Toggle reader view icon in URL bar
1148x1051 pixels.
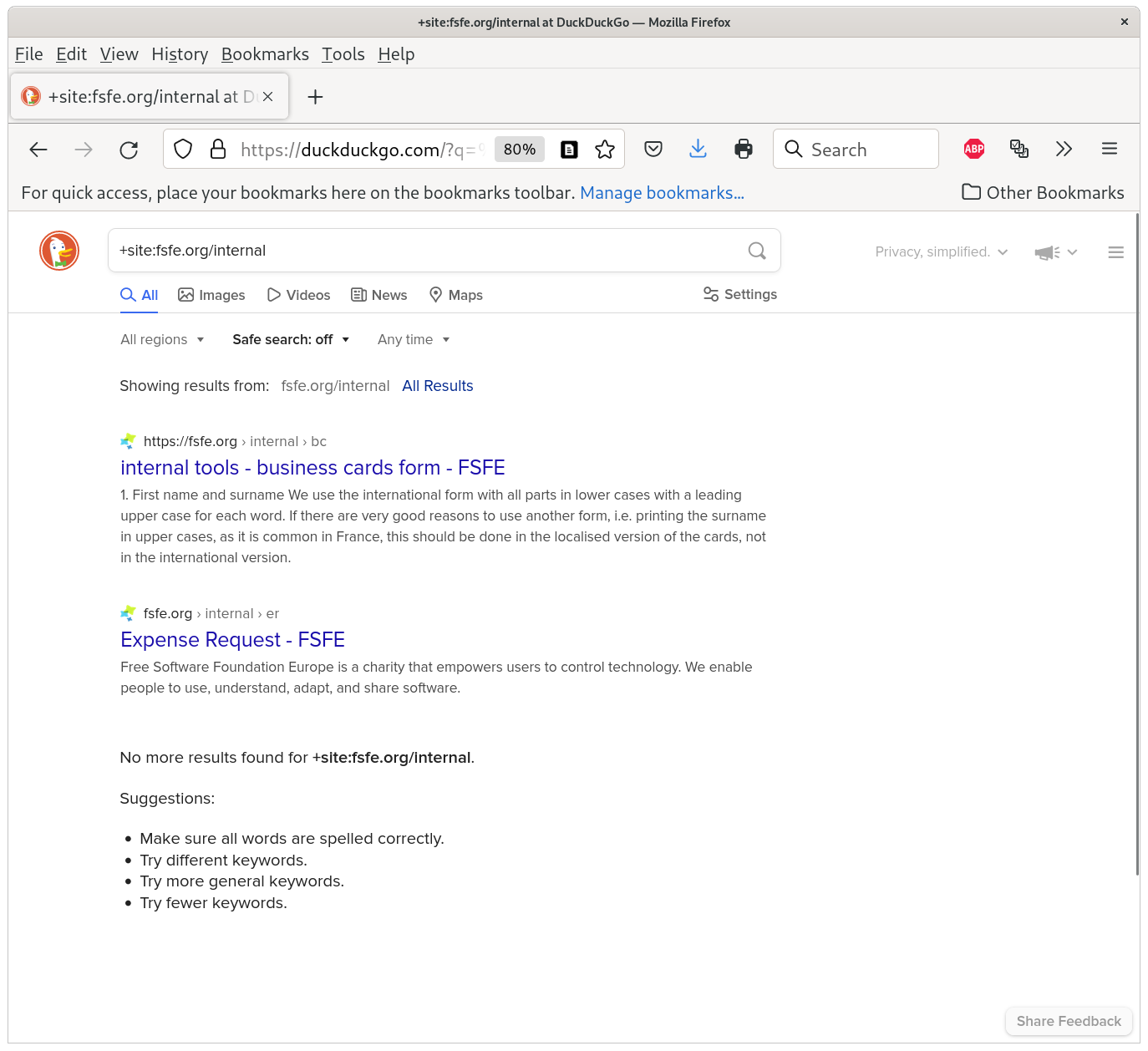(x=569, y=150)
